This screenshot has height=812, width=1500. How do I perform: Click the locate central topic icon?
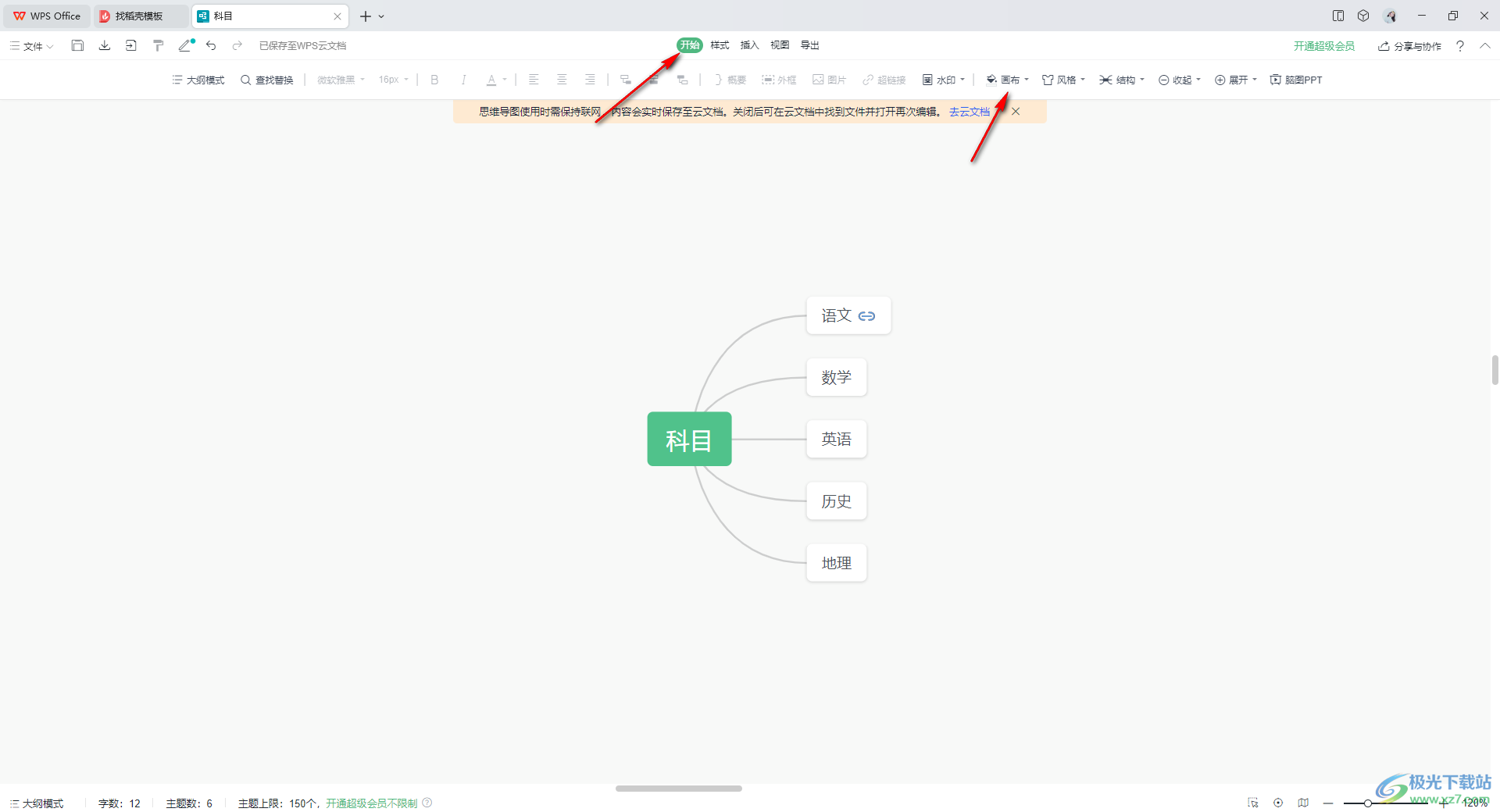1278,803
